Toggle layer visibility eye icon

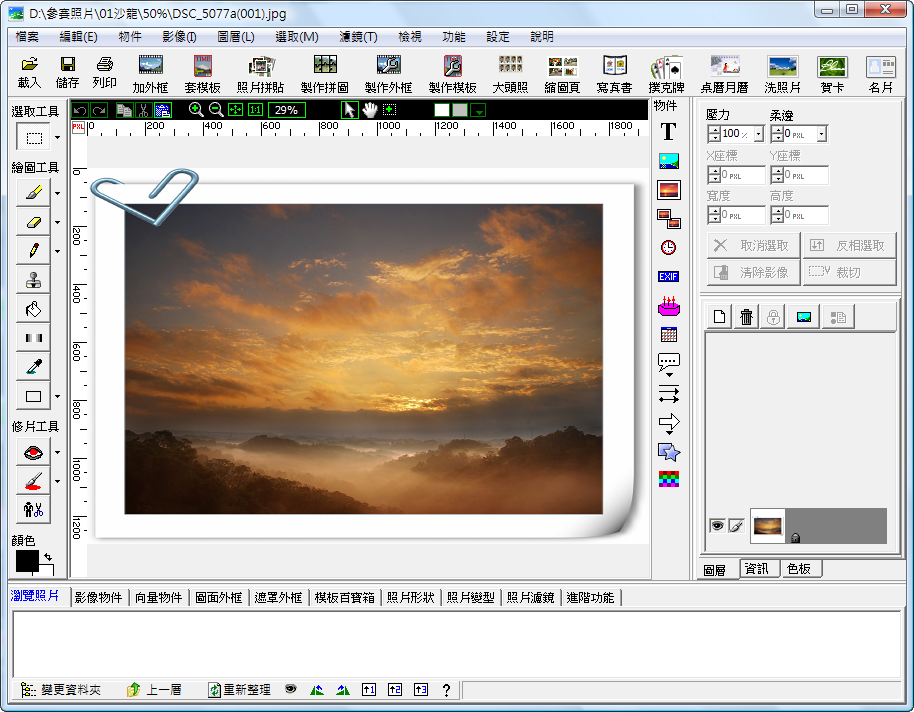click(x=716, y=526)
